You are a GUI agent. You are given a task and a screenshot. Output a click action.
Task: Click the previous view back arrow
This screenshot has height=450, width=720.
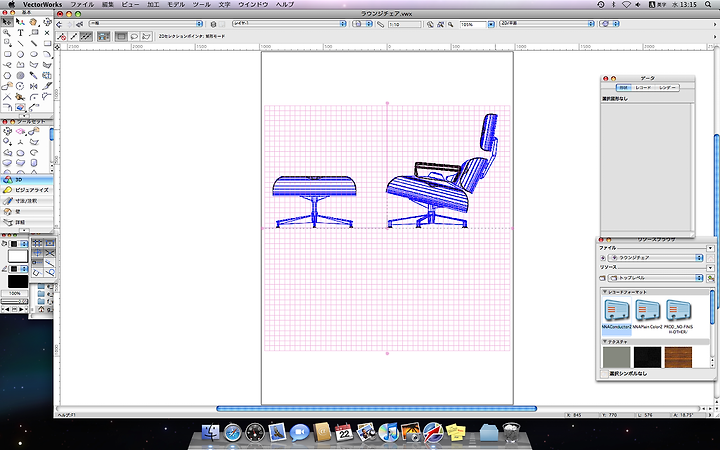pos(59,24)
